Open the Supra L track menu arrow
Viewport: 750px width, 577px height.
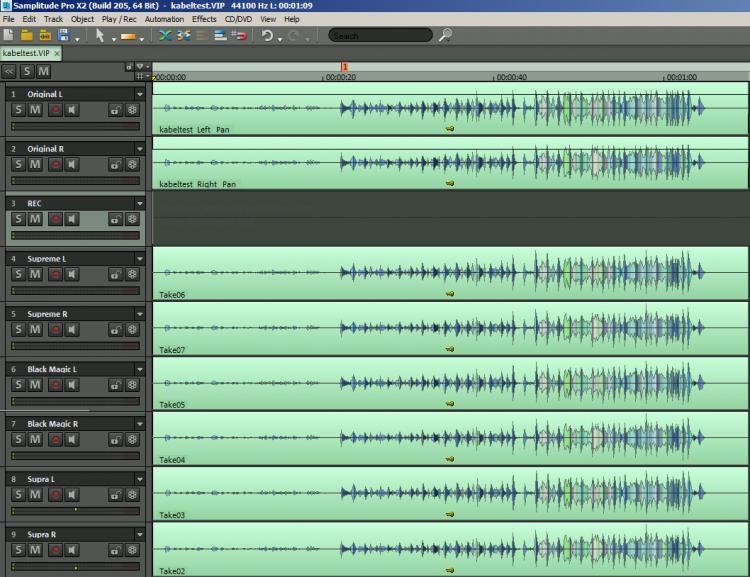tap(140, 479)
